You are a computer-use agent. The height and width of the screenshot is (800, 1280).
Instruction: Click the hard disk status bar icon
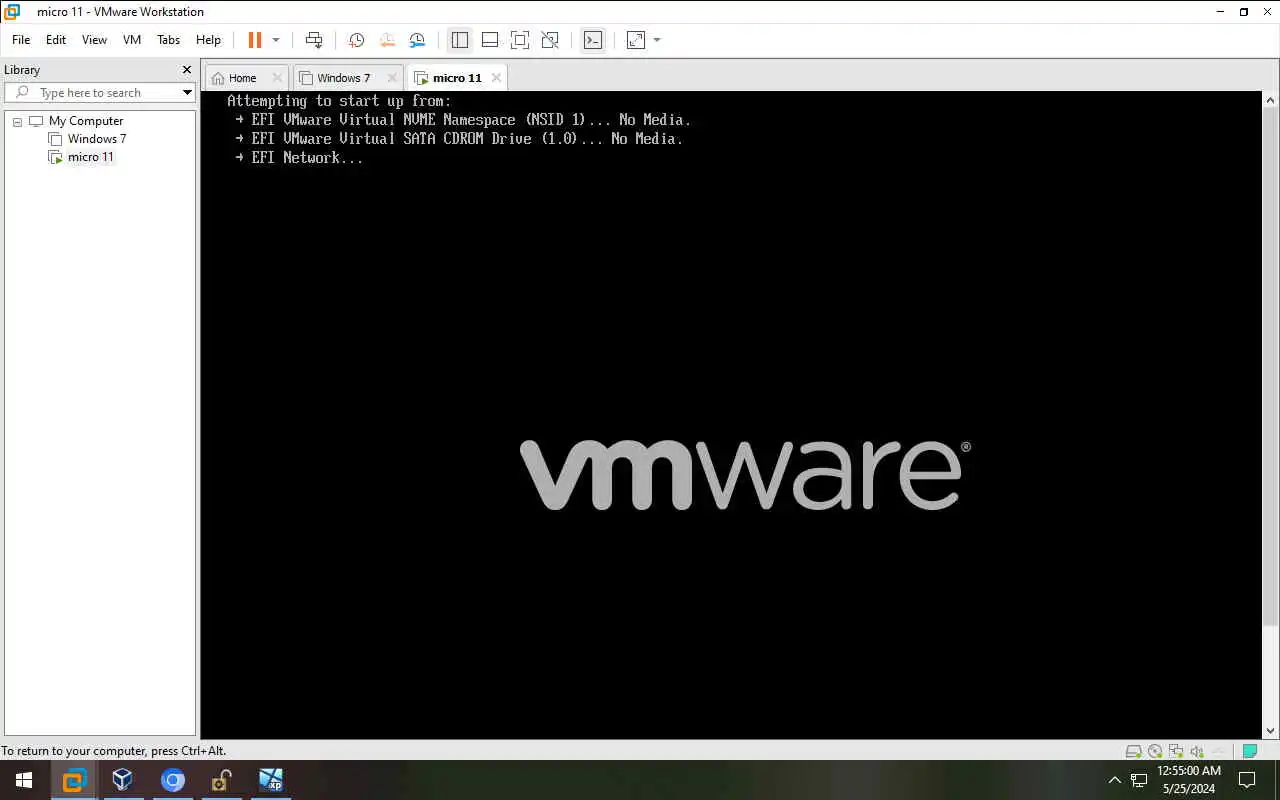pyautogui.click(x=1133, y=751)
